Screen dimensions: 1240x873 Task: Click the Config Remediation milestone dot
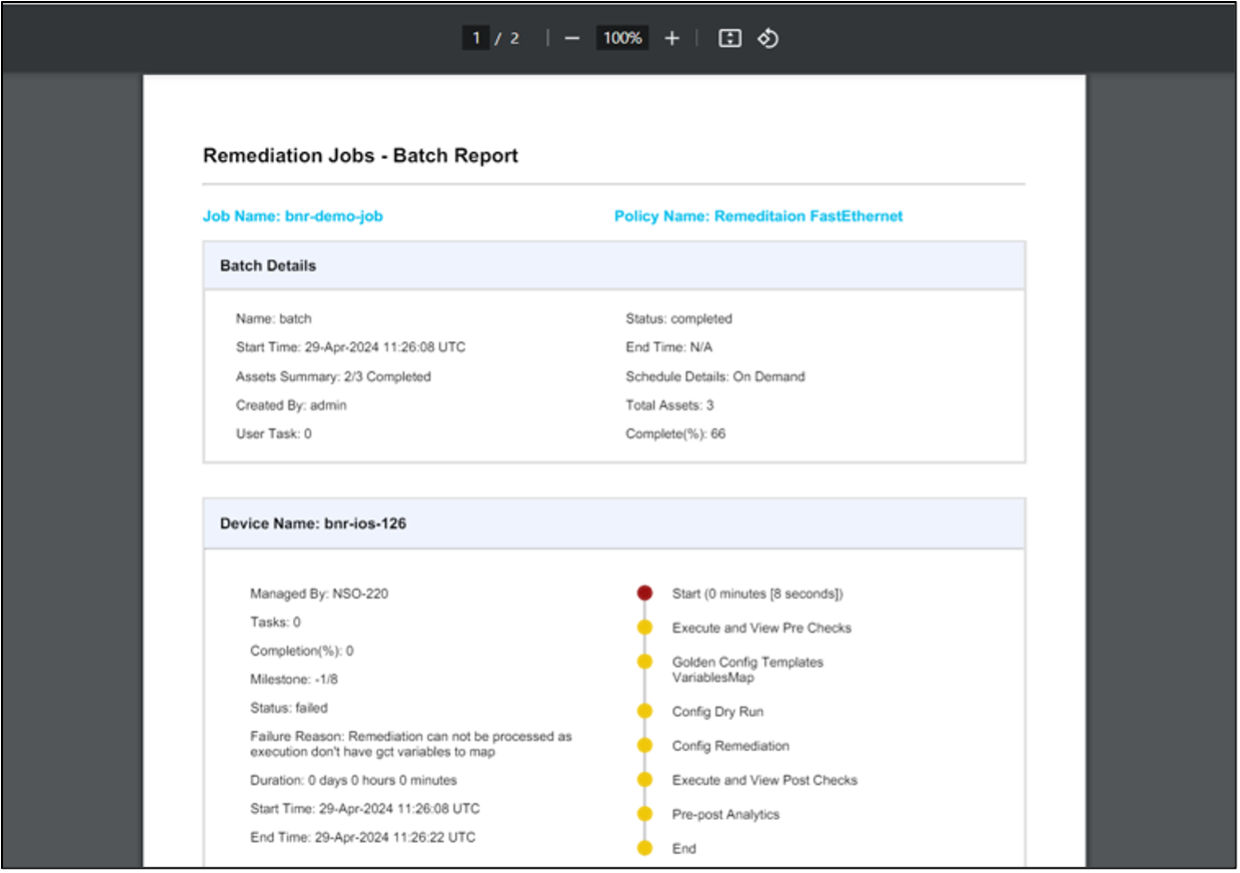point(645,746)
